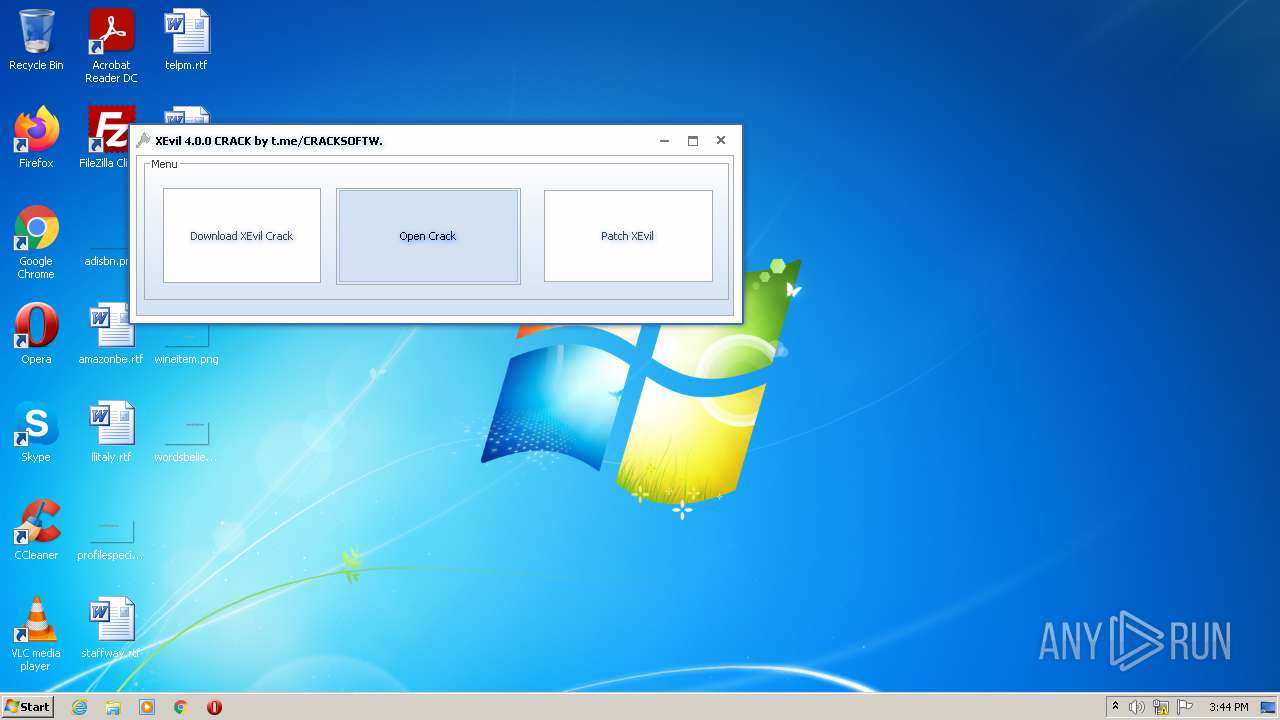Show hidden system tray icons
The width and height of the screenshot is (1280, 720).
[1115, 707]
